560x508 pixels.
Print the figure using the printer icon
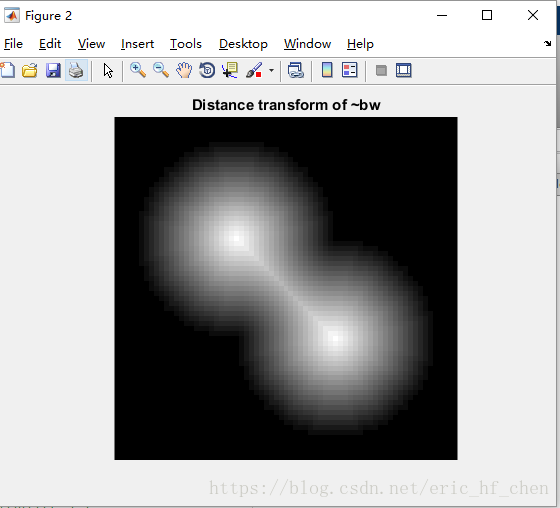(76, 70)
